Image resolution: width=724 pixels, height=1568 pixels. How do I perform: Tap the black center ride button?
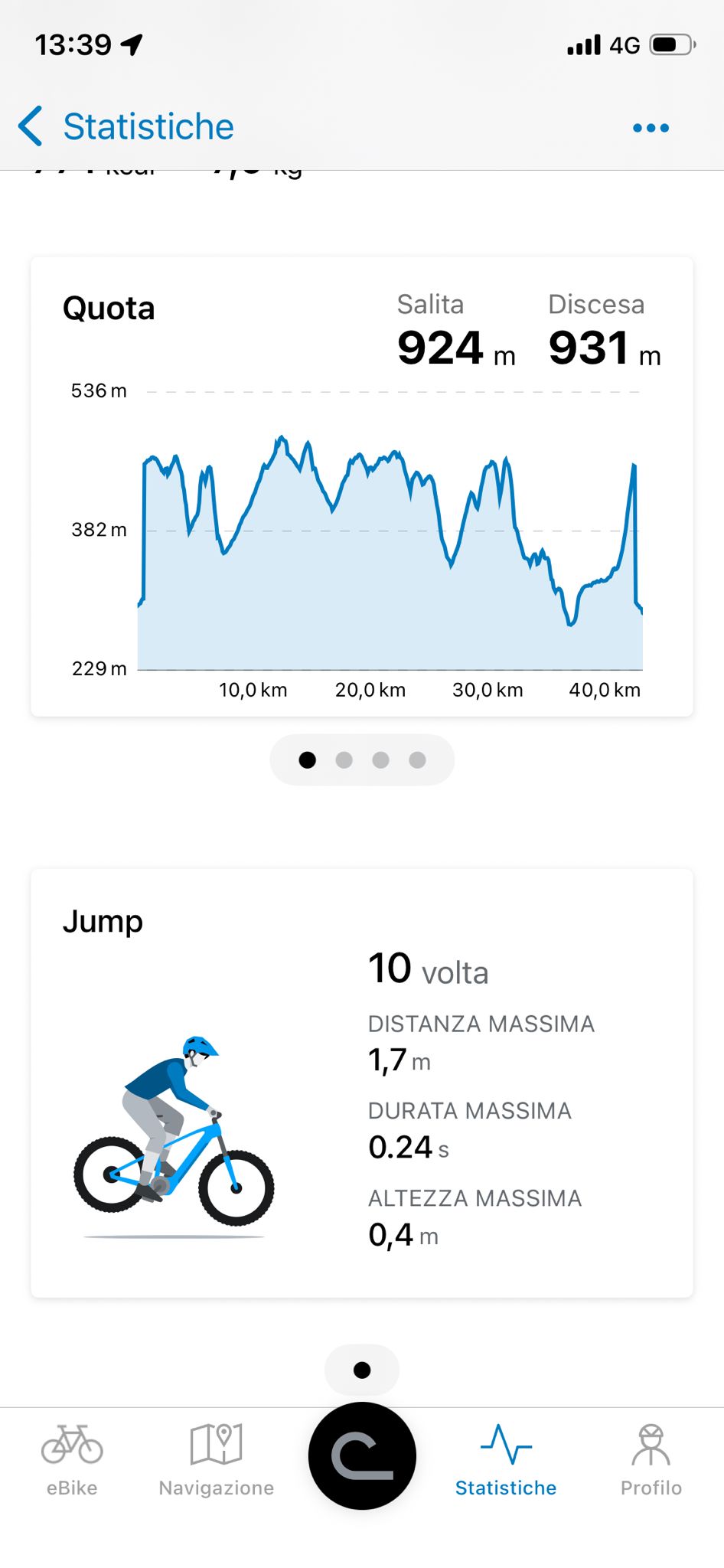click(362, 1455)
